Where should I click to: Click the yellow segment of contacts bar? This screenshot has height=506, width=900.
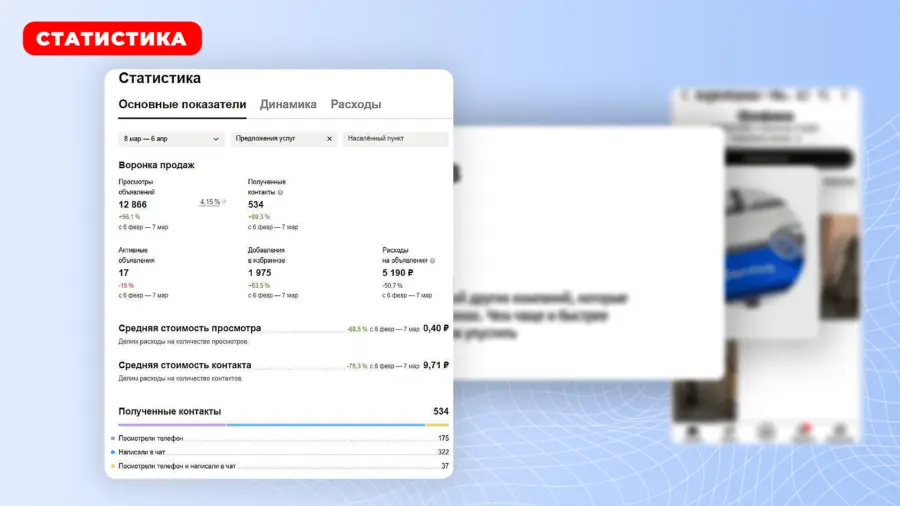[437, 425]
